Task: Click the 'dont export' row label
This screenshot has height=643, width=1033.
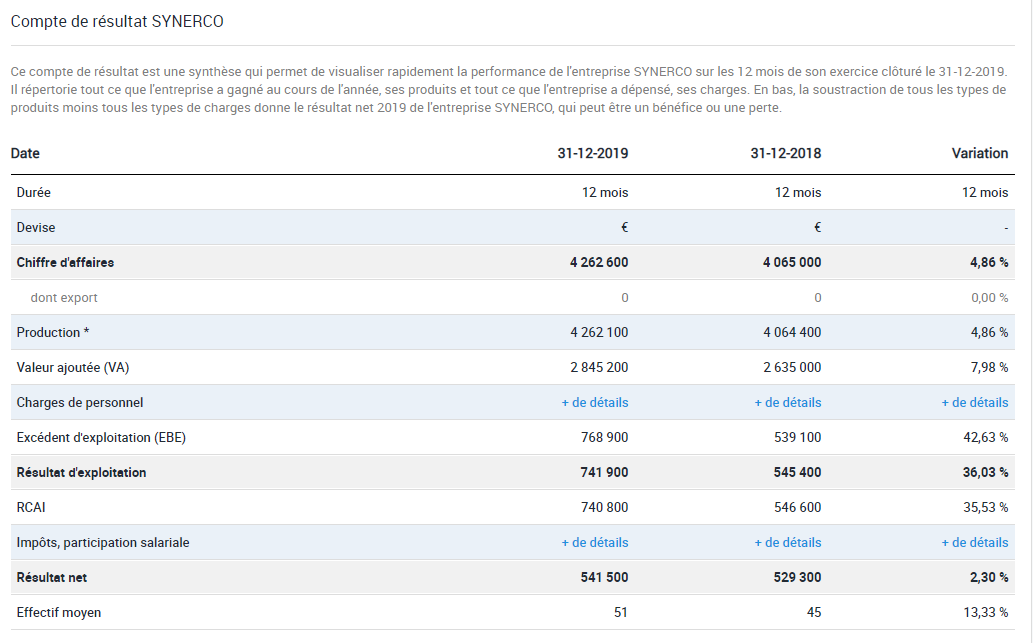Action: 64,298
